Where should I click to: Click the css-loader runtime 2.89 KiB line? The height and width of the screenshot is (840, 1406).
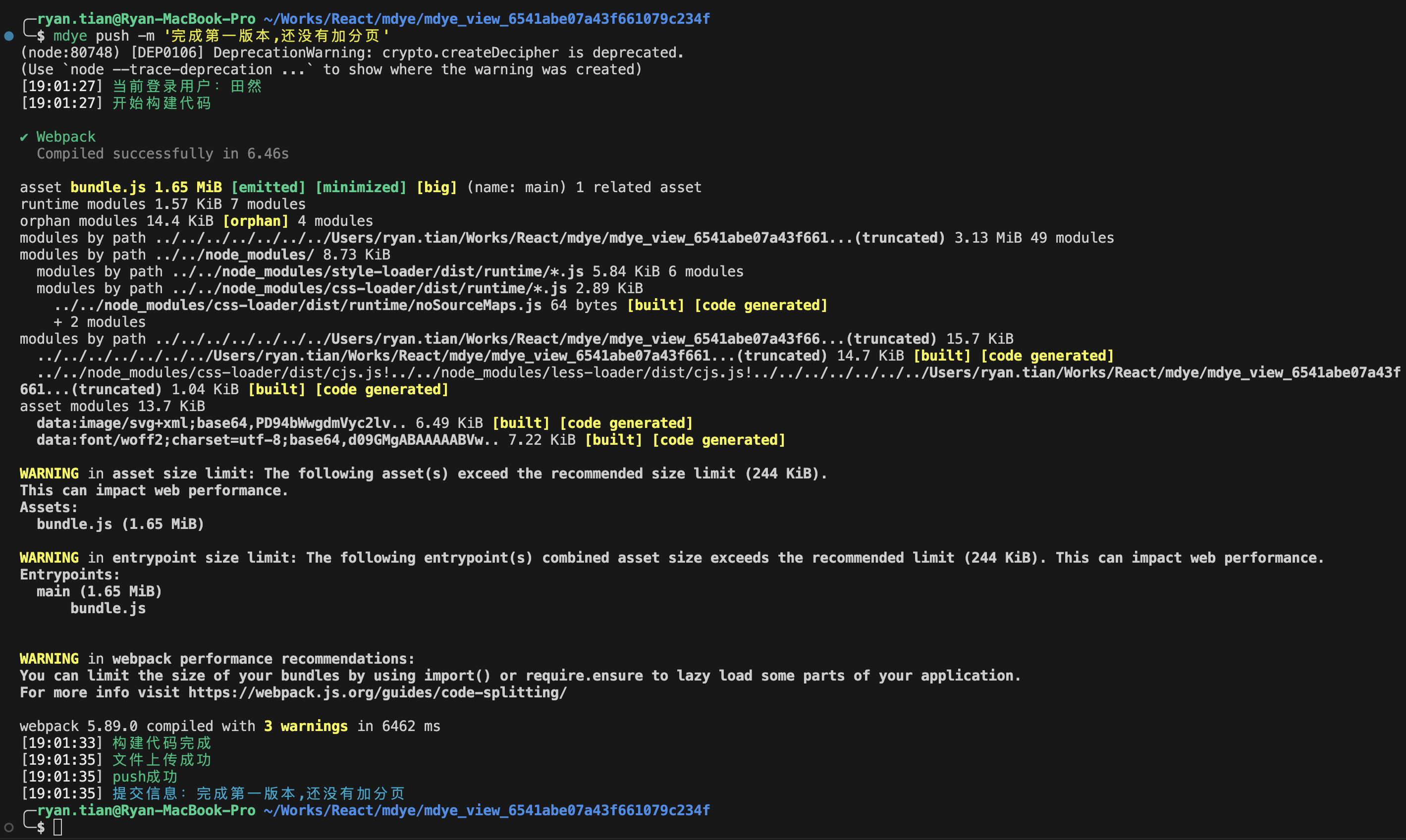click(340, 289)
